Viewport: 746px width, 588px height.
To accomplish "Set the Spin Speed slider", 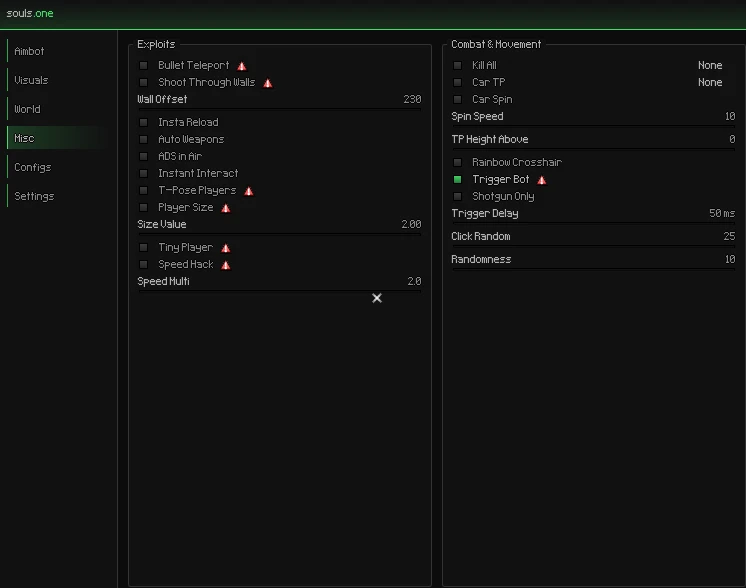I will (593, 127).
